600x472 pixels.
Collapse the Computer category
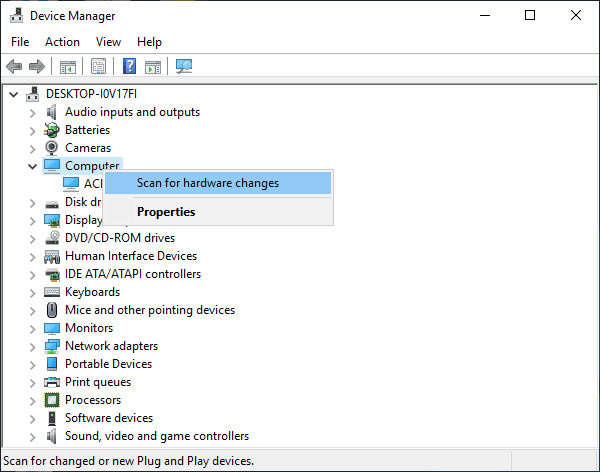33,167
